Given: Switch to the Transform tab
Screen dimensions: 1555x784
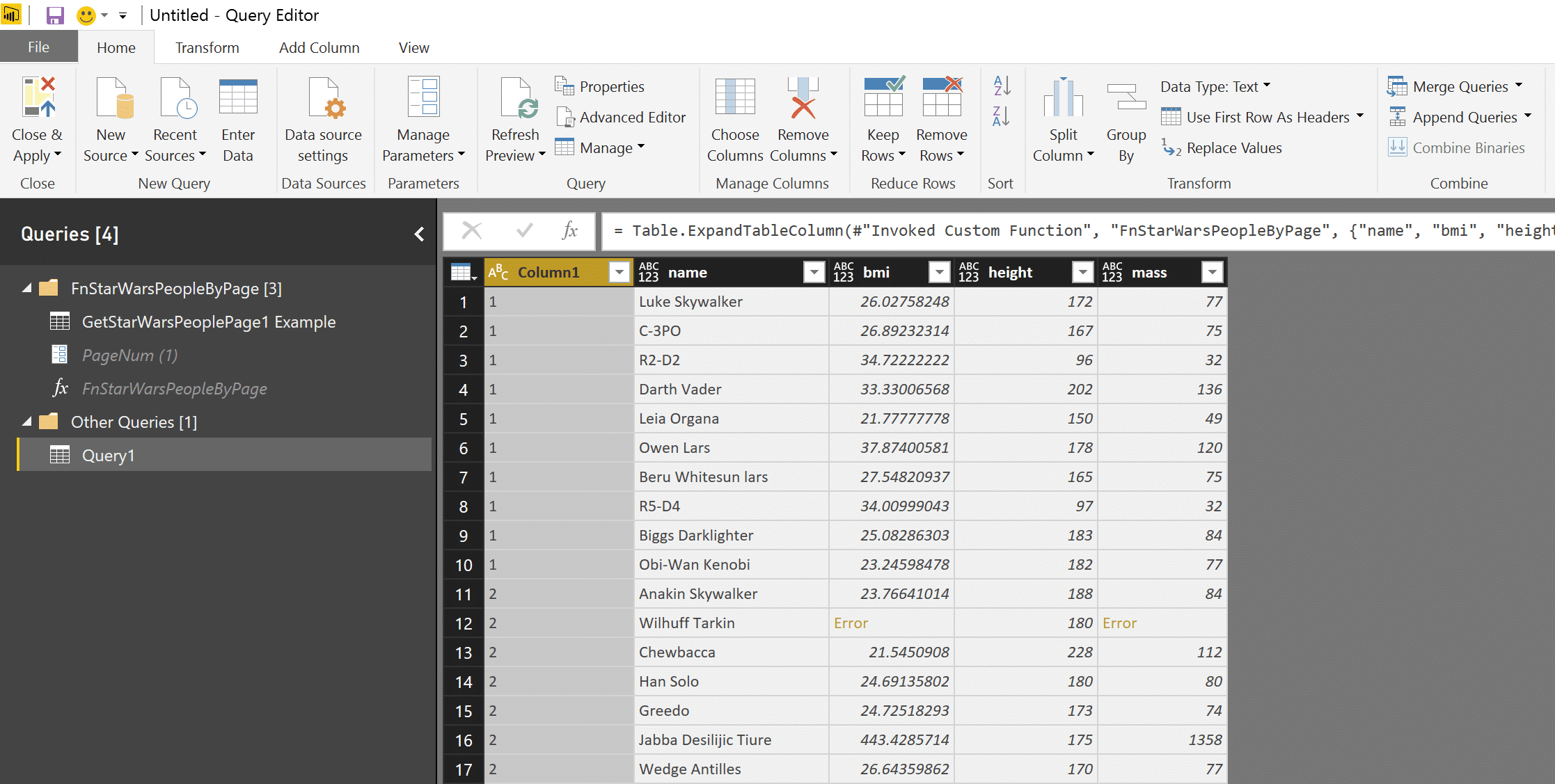Looking at the screenshot, I should 207,48.
